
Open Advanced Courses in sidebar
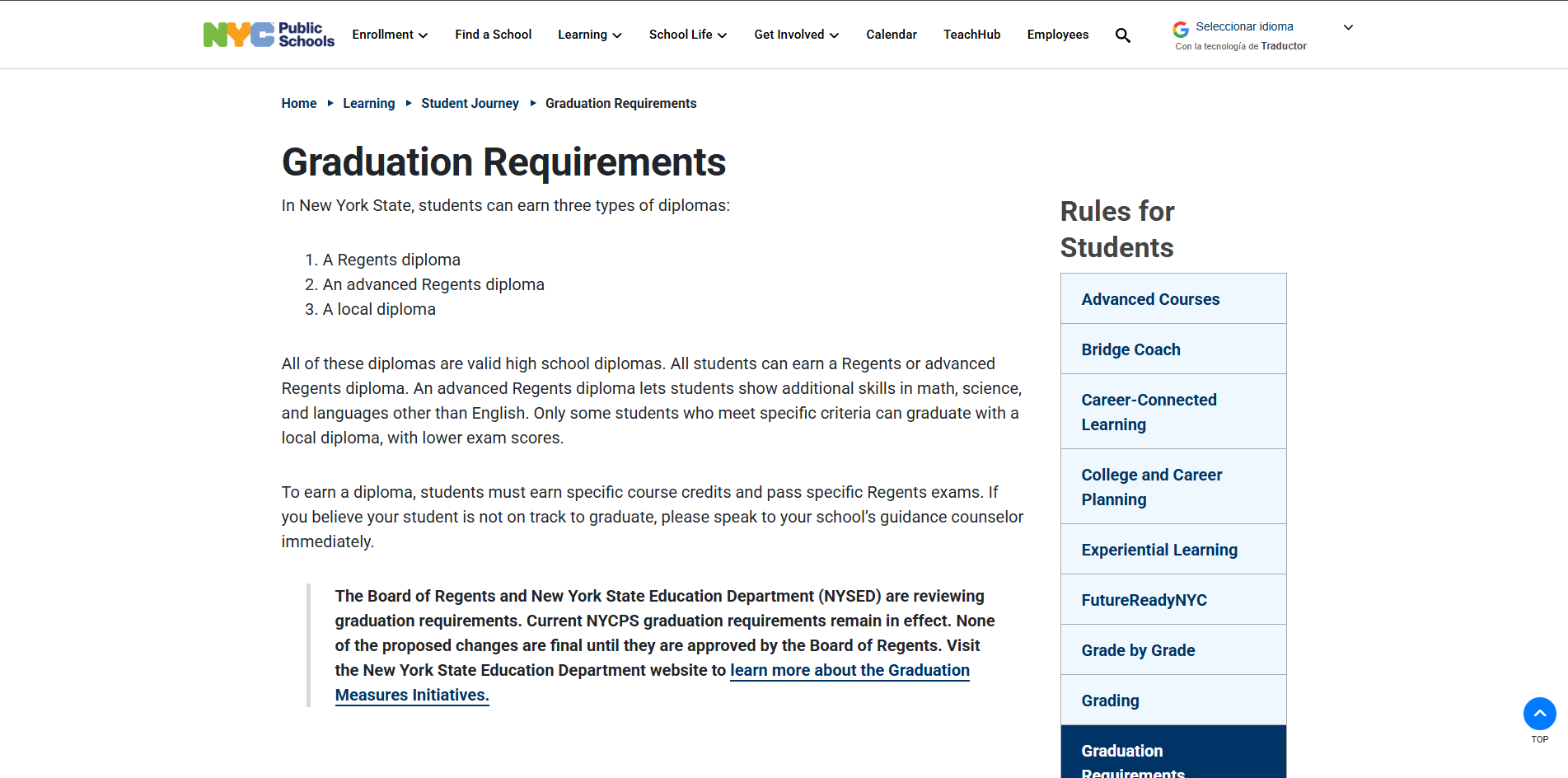click(x=1173, y=299)
